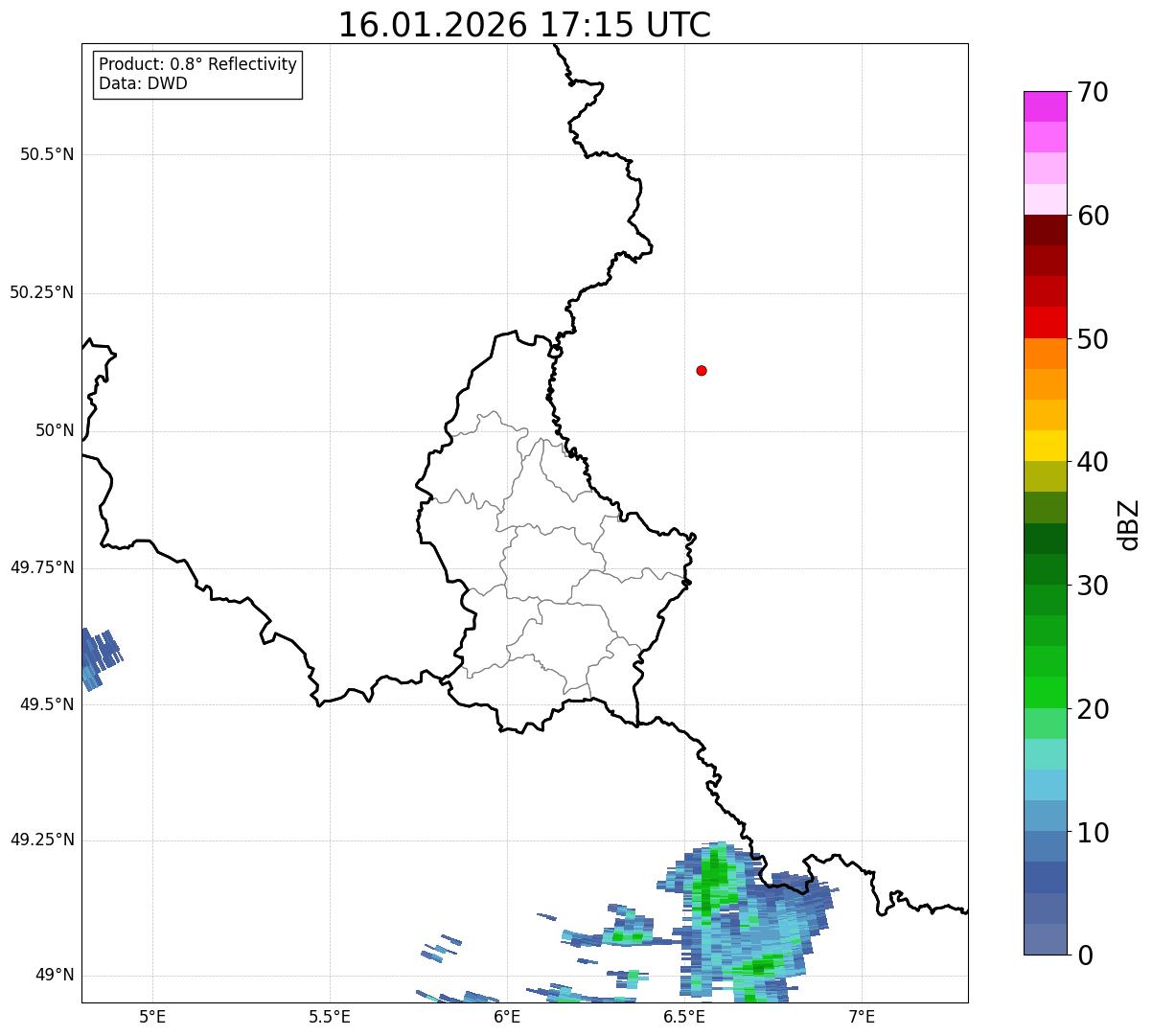Image resolution: width=1152 pixels, height=1036 pixels.
Task: Click the green radar echo near 6.6°E 49.2°N
Action: tap(713, 877)
